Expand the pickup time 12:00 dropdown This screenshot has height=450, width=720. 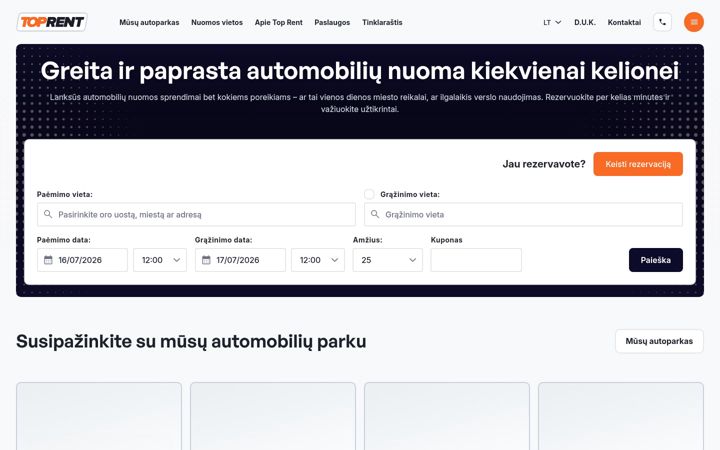pos(160,260)
